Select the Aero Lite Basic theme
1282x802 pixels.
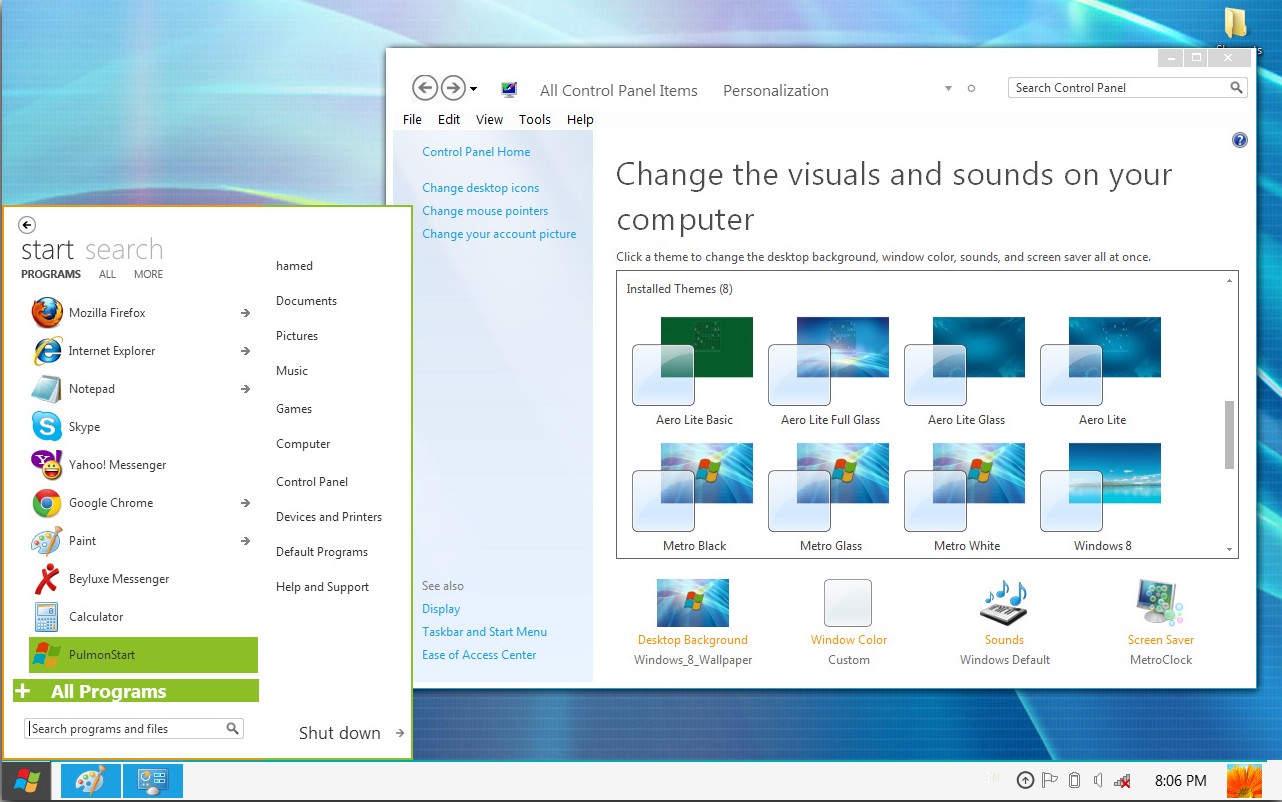pyautogui.click(x=694, y=372)
